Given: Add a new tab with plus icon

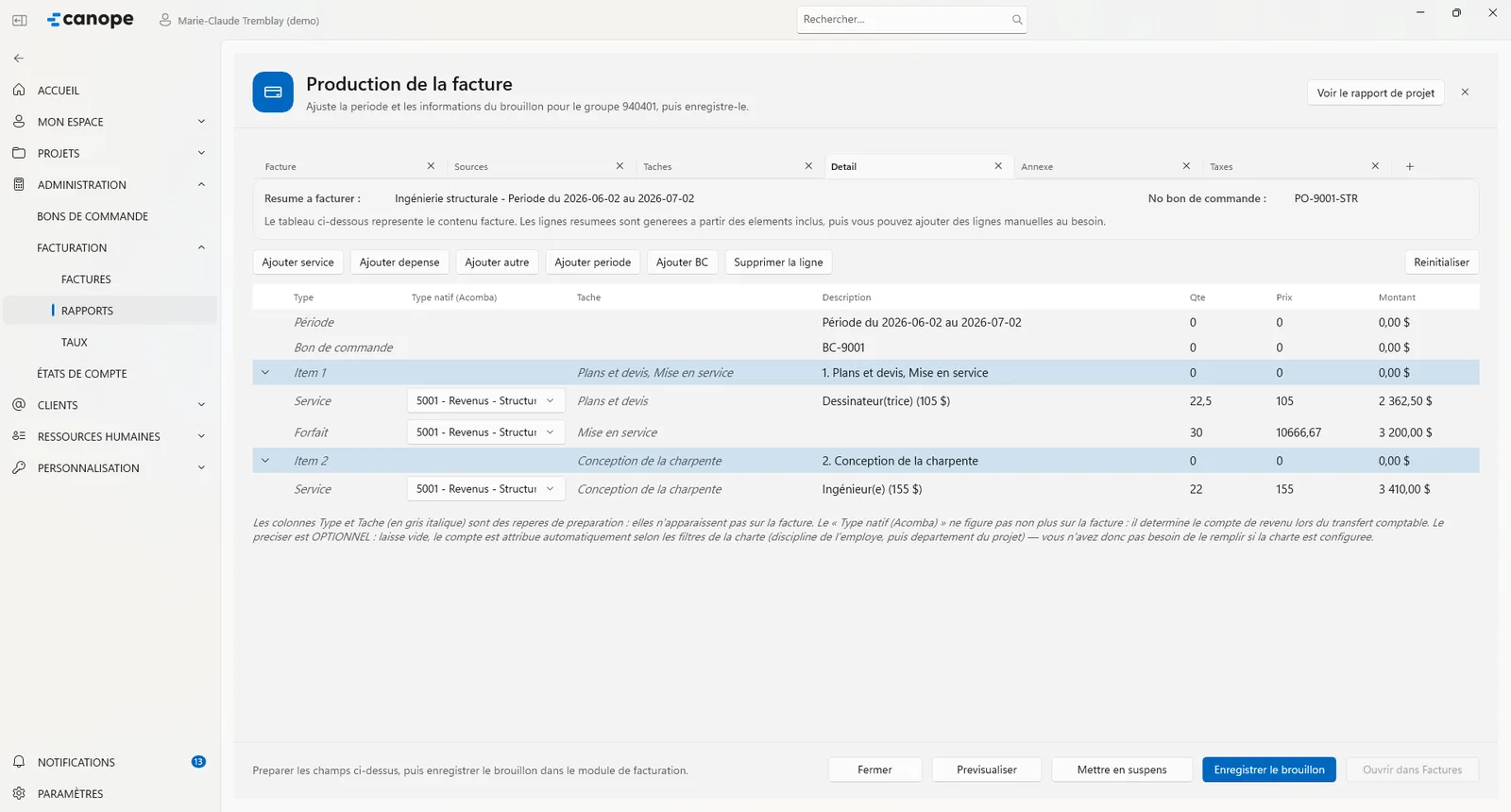Looking at the screenshot, I should pyautogui.click(x=1410, y=166).
